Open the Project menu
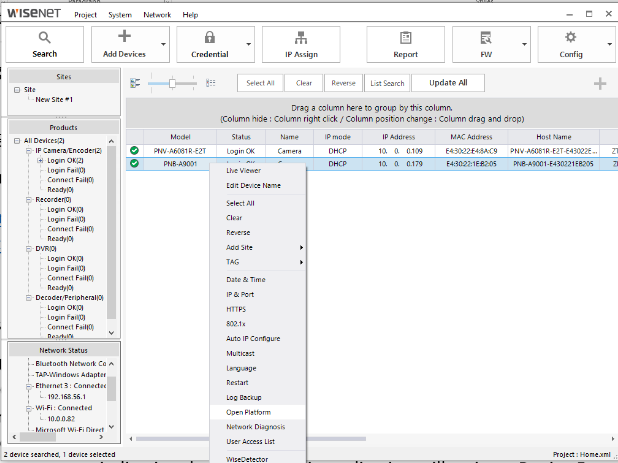The height and width of the screenshot is (463, 618). 85,15
